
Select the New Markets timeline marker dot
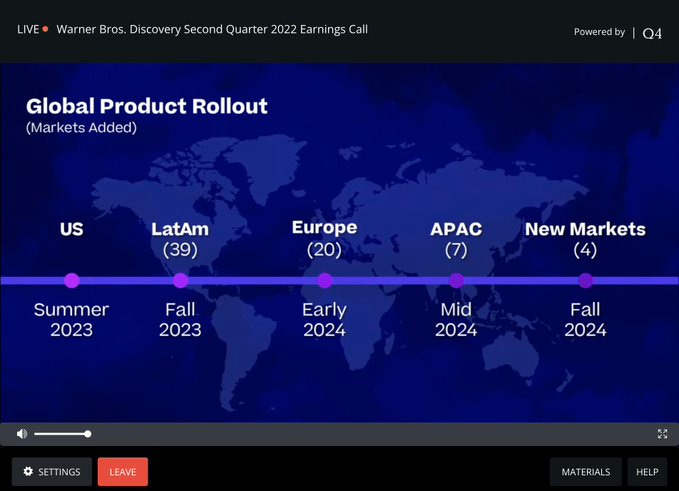[x=585, y=281]
